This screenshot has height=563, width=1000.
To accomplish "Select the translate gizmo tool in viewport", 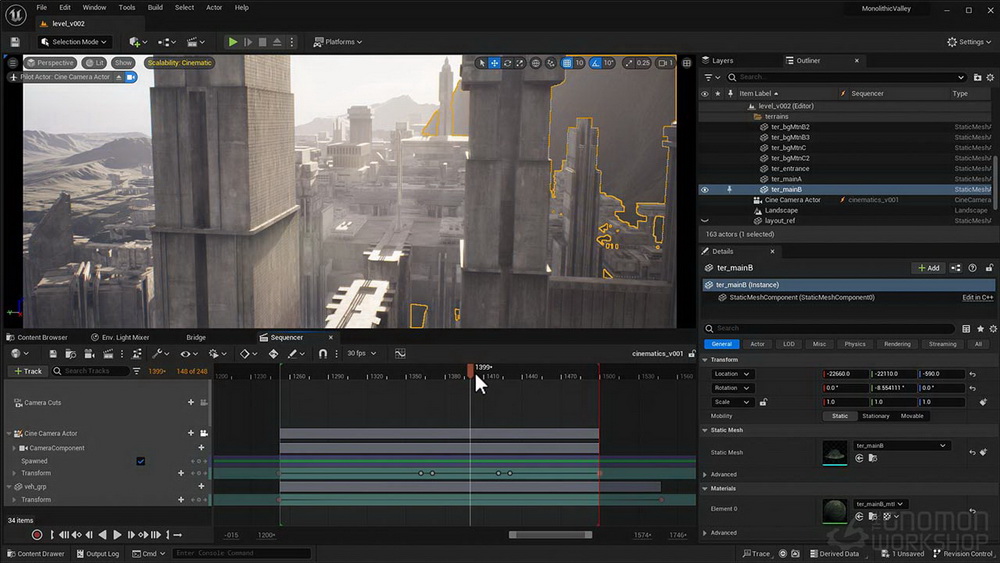I will tap(494, 63).
